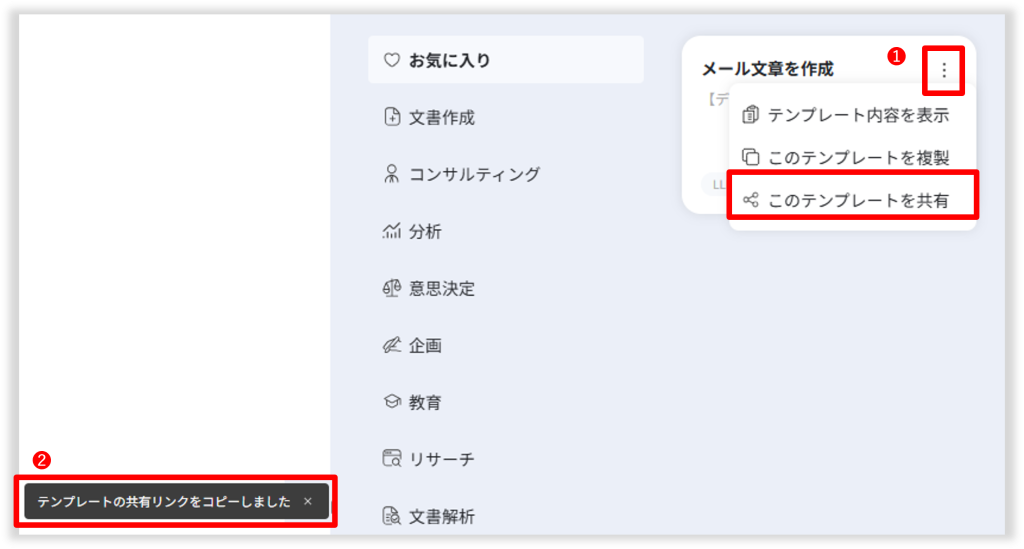Open the お気に入り category
This screenshot has width=1024, height=549.
point(450,60)
